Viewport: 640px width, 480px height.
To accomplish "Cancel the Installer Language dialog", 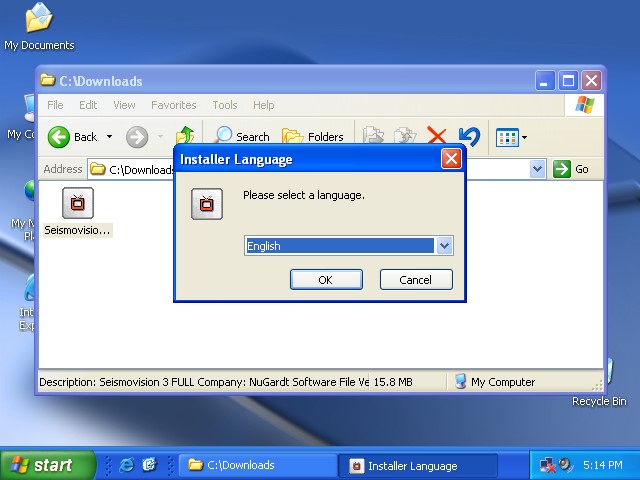I will (416, 280).
